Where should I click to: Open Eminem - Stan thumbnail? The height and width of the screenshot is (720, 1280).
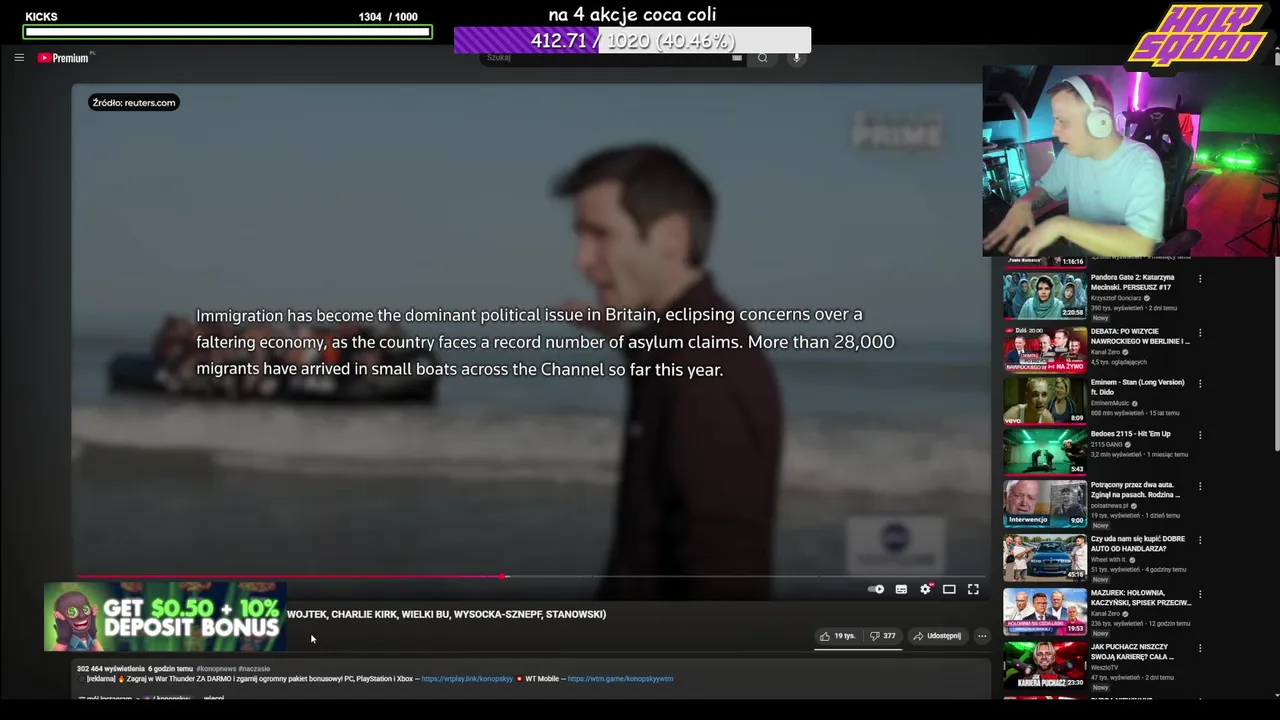tap(1045, 401)
